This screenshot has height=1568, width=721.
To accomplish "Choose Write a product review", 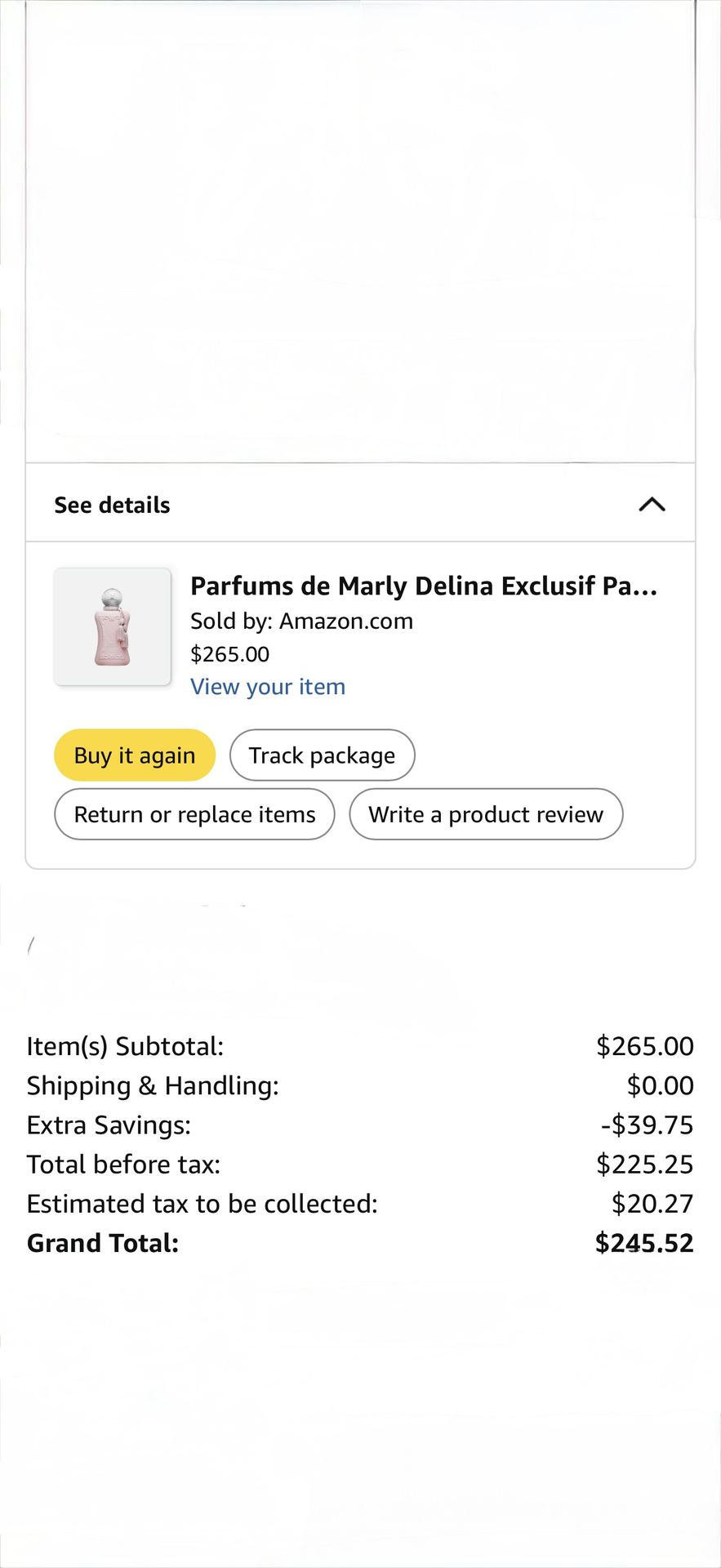I will click(x=486, y=814).
